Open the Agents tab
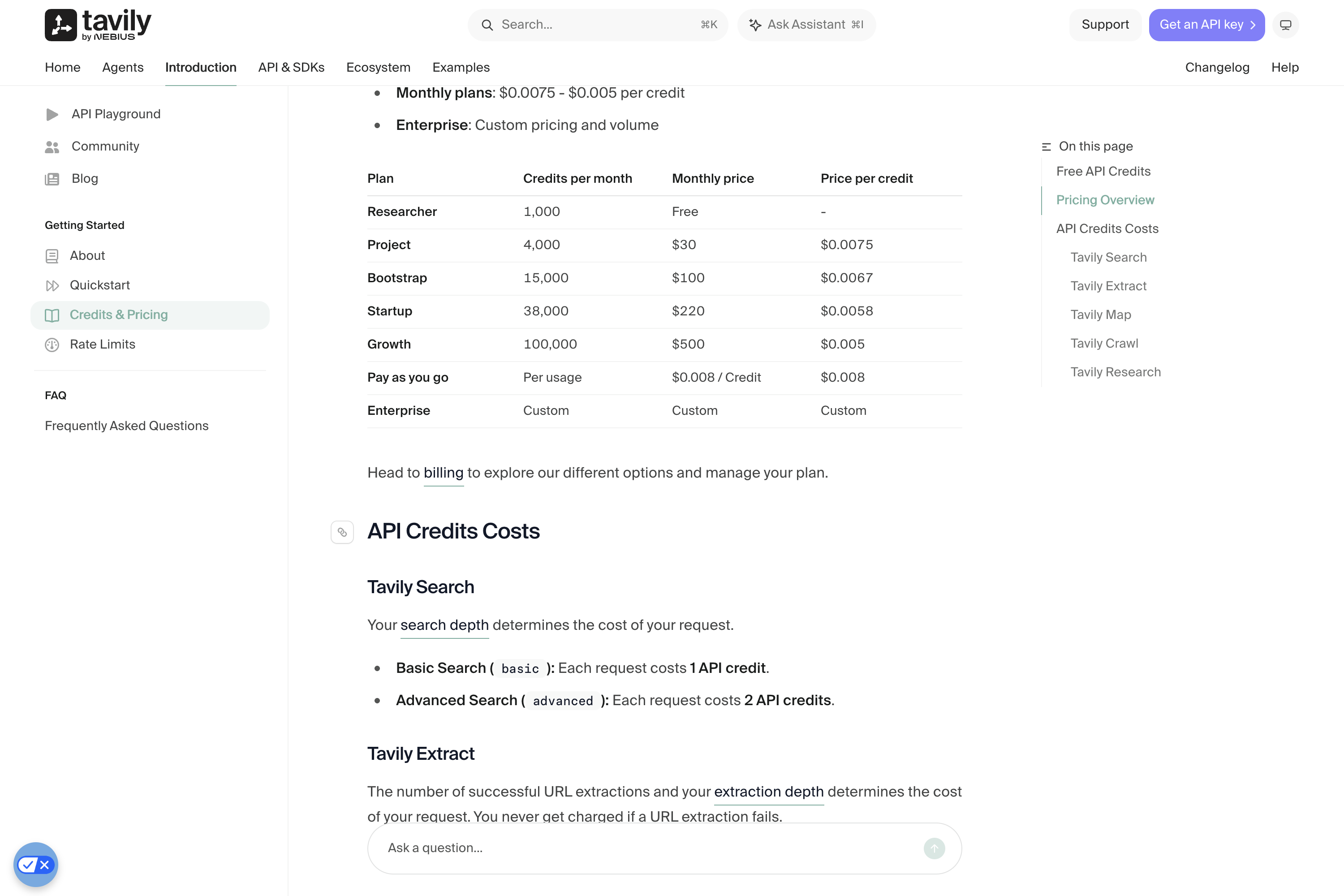Screen dimensions: 1344x896 point(123,68)
